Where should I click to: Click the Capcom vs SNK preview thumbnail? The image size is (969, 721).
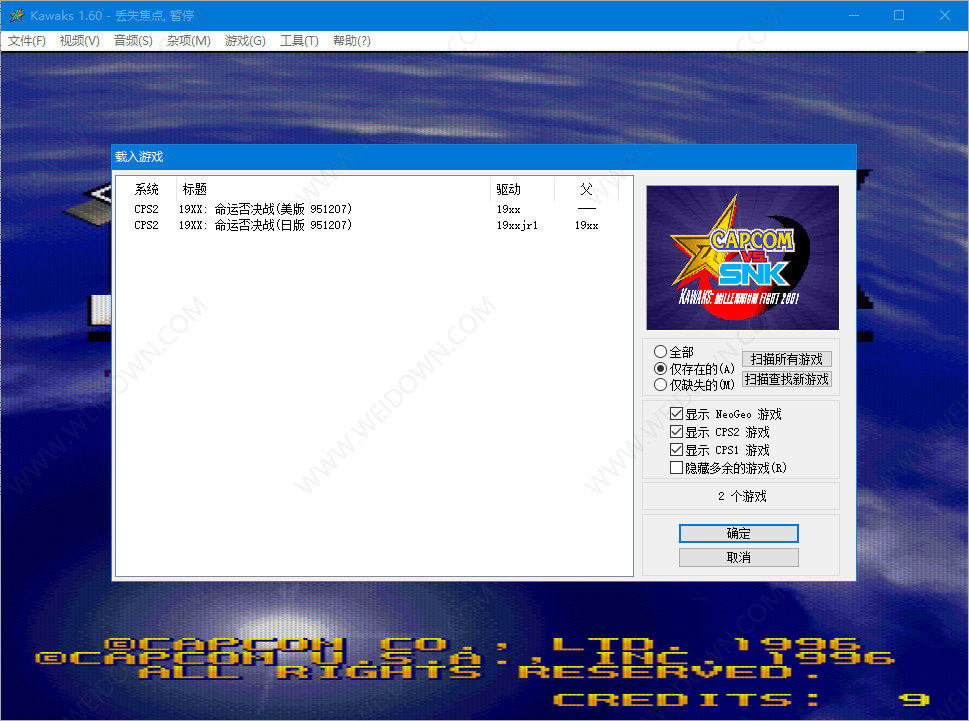[x=742, y=258]
